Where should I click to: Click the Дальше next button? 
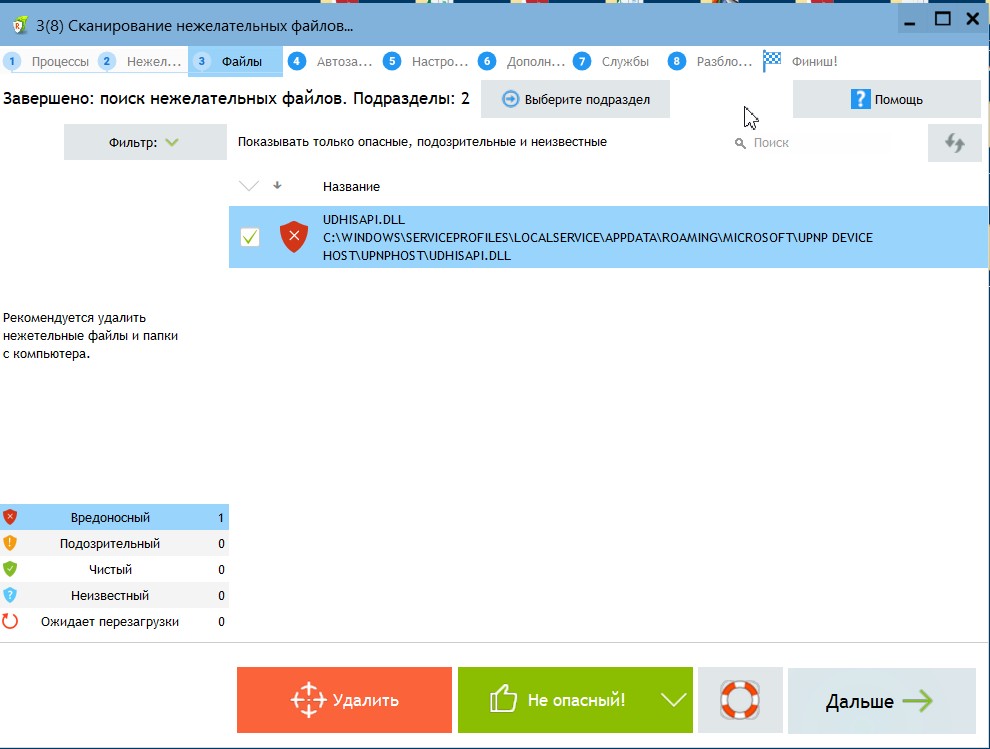[881, 701]
